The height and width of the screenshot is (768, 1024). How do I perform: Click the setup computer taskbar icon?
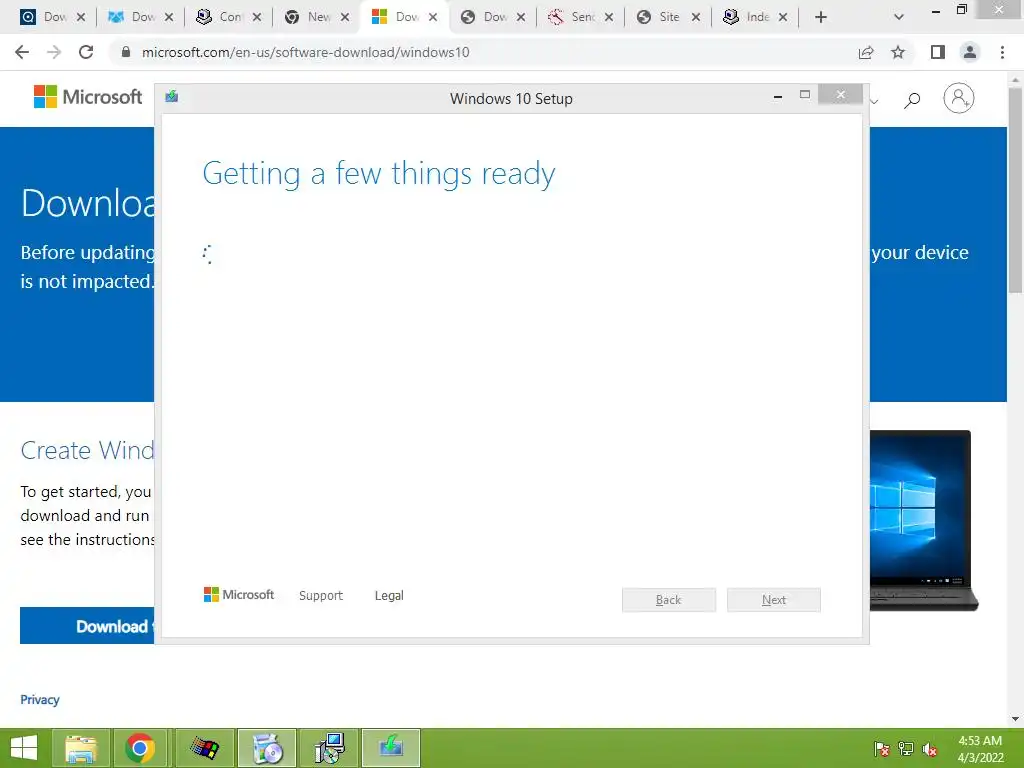329,748
